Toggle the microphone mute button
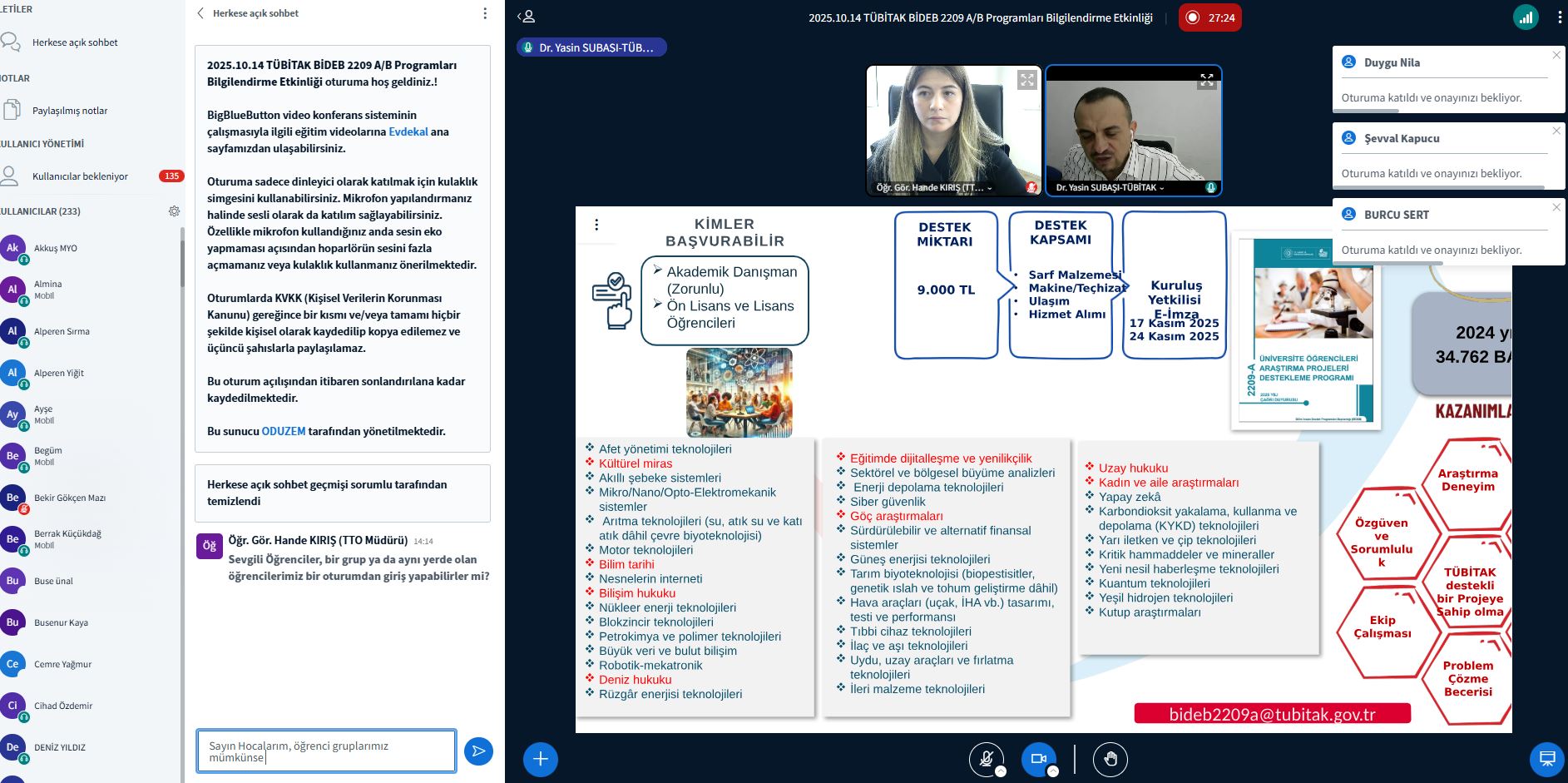Viewport: 1568px width, 783px height. 987,759
